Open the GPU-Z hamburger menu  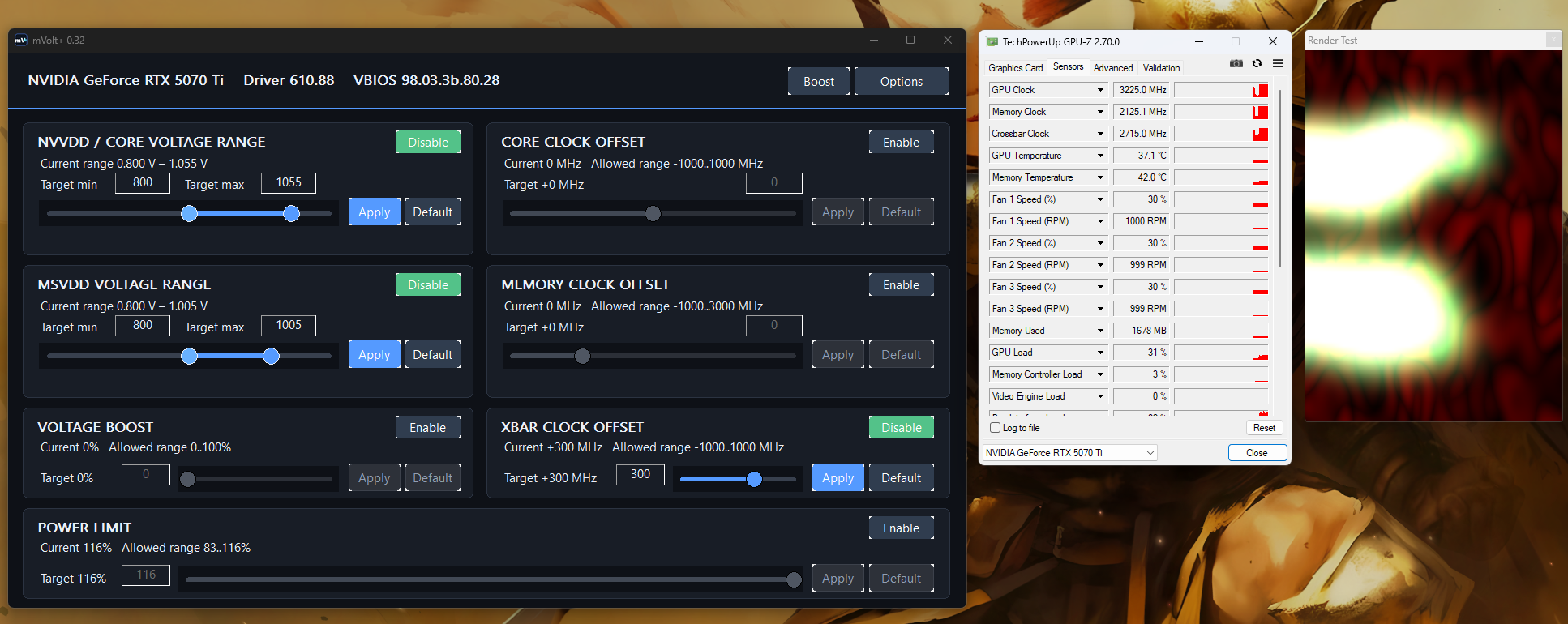[1278, 63]
